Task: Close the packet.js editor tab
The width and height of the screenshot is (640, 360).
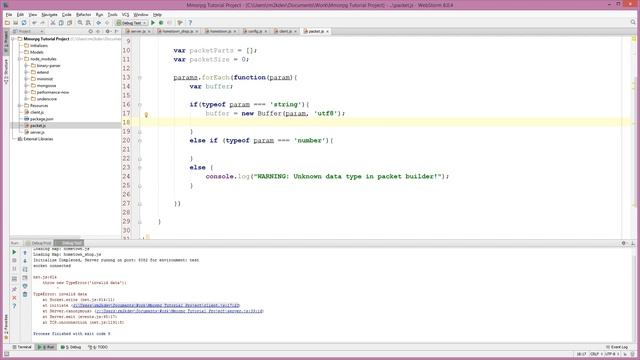Action: pyautogui.click(x=327, y=31)
